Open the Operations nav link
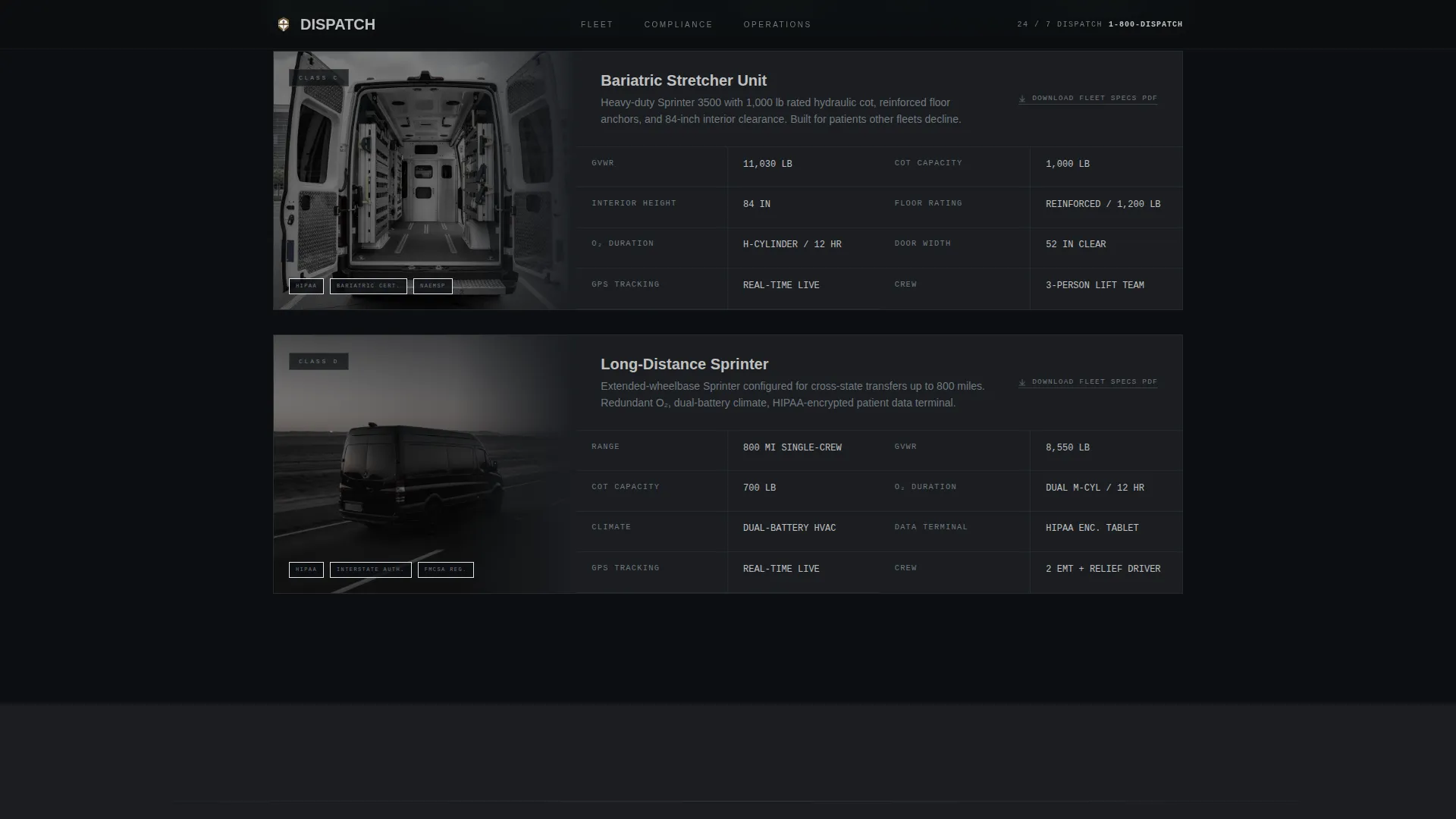1456x819 pixels. (777, 24)
